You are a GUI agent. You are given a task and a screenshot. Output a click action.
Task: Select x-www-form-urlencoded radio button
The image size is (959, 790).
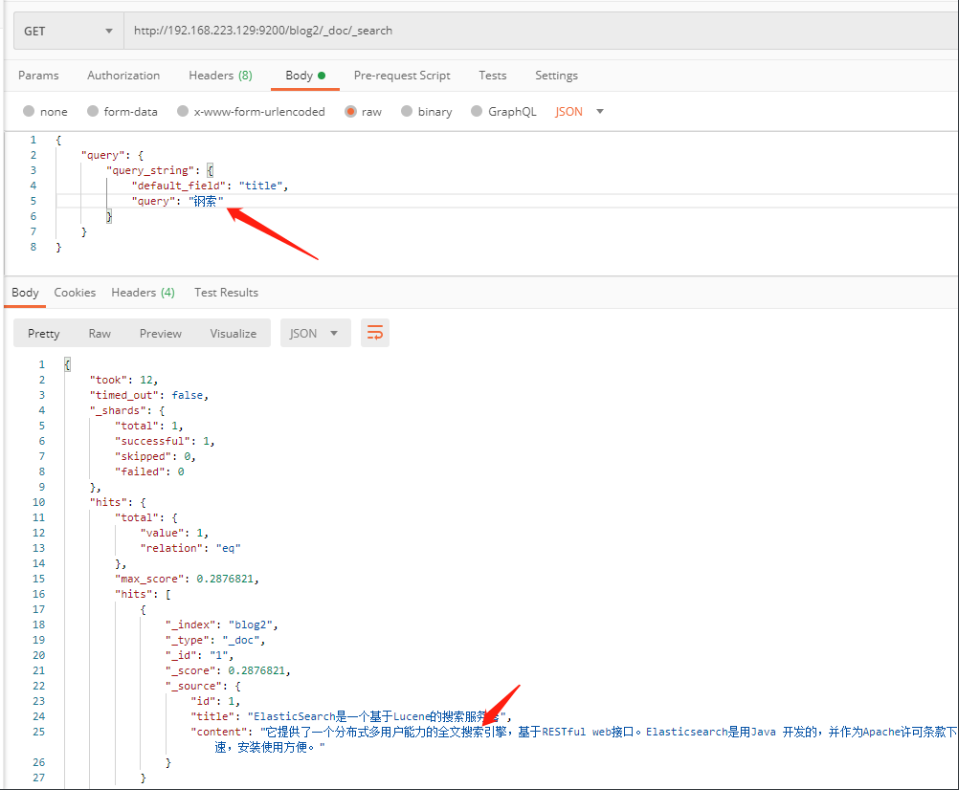[183, 111]
